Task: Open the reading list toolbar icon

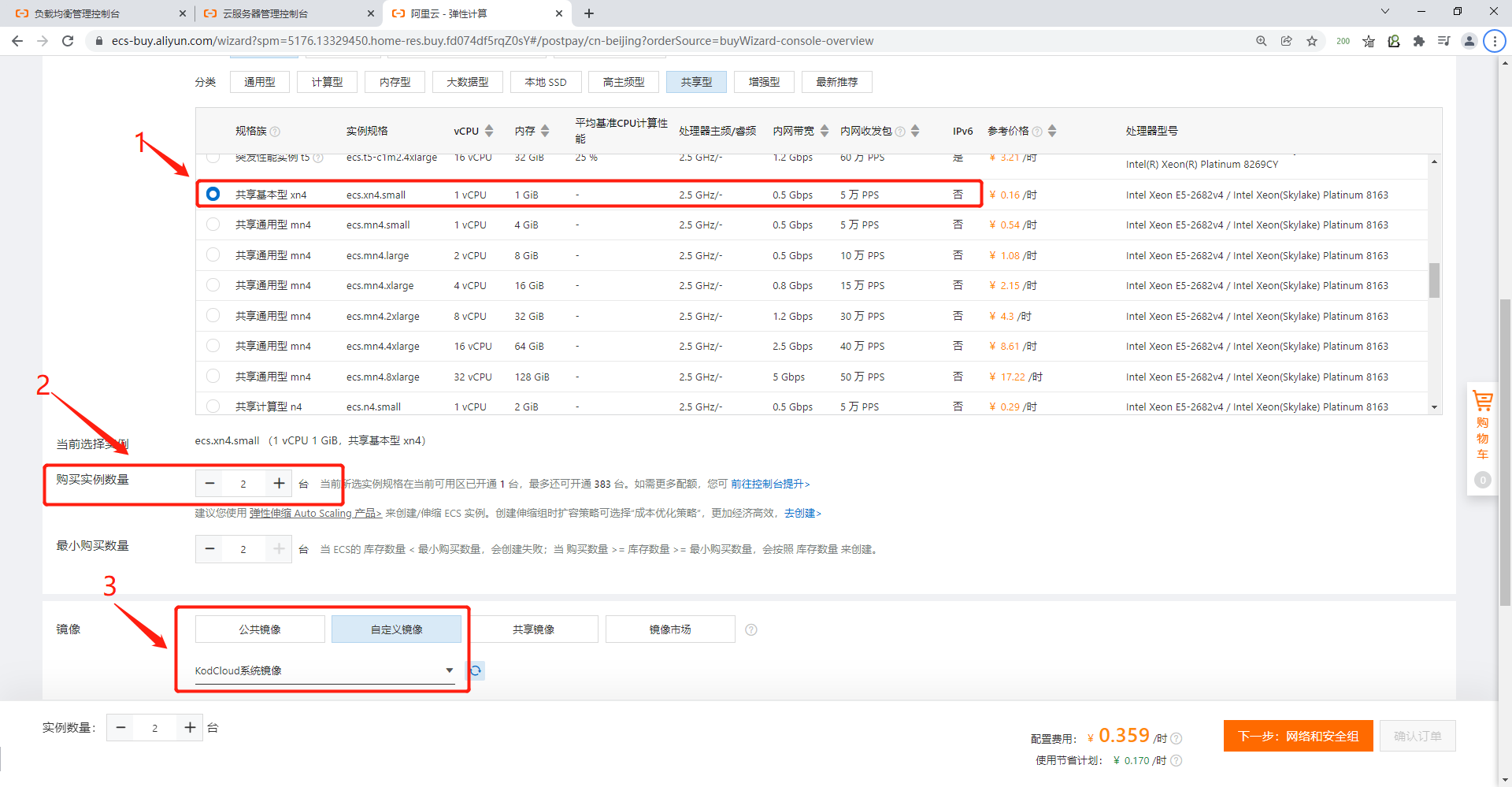Action: tap(1444, 41)
